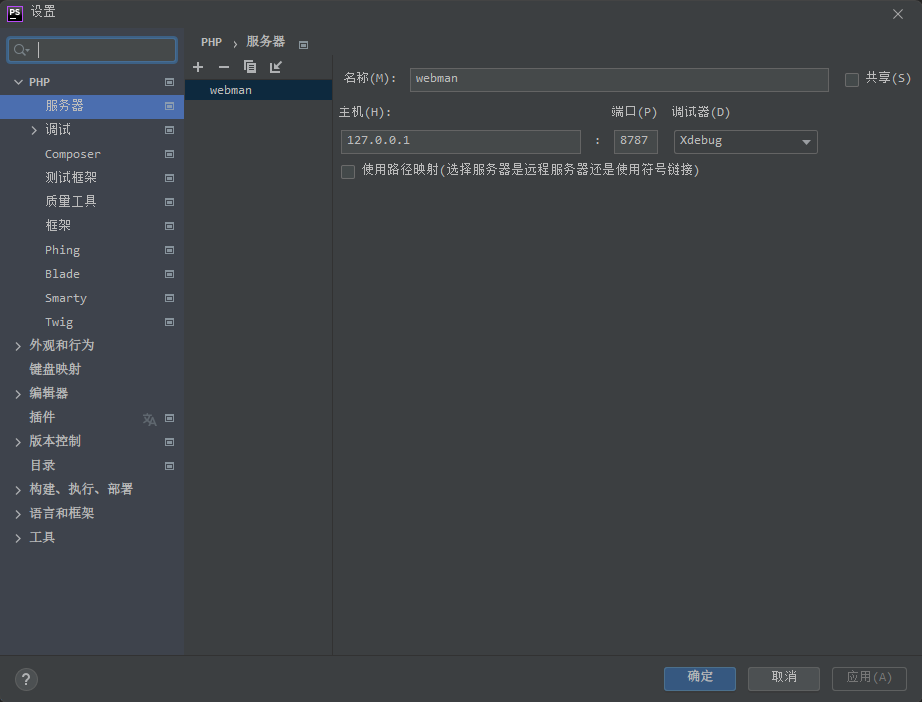Click project-scope icon on the 质量工具 row

click(x=169, y=202)
